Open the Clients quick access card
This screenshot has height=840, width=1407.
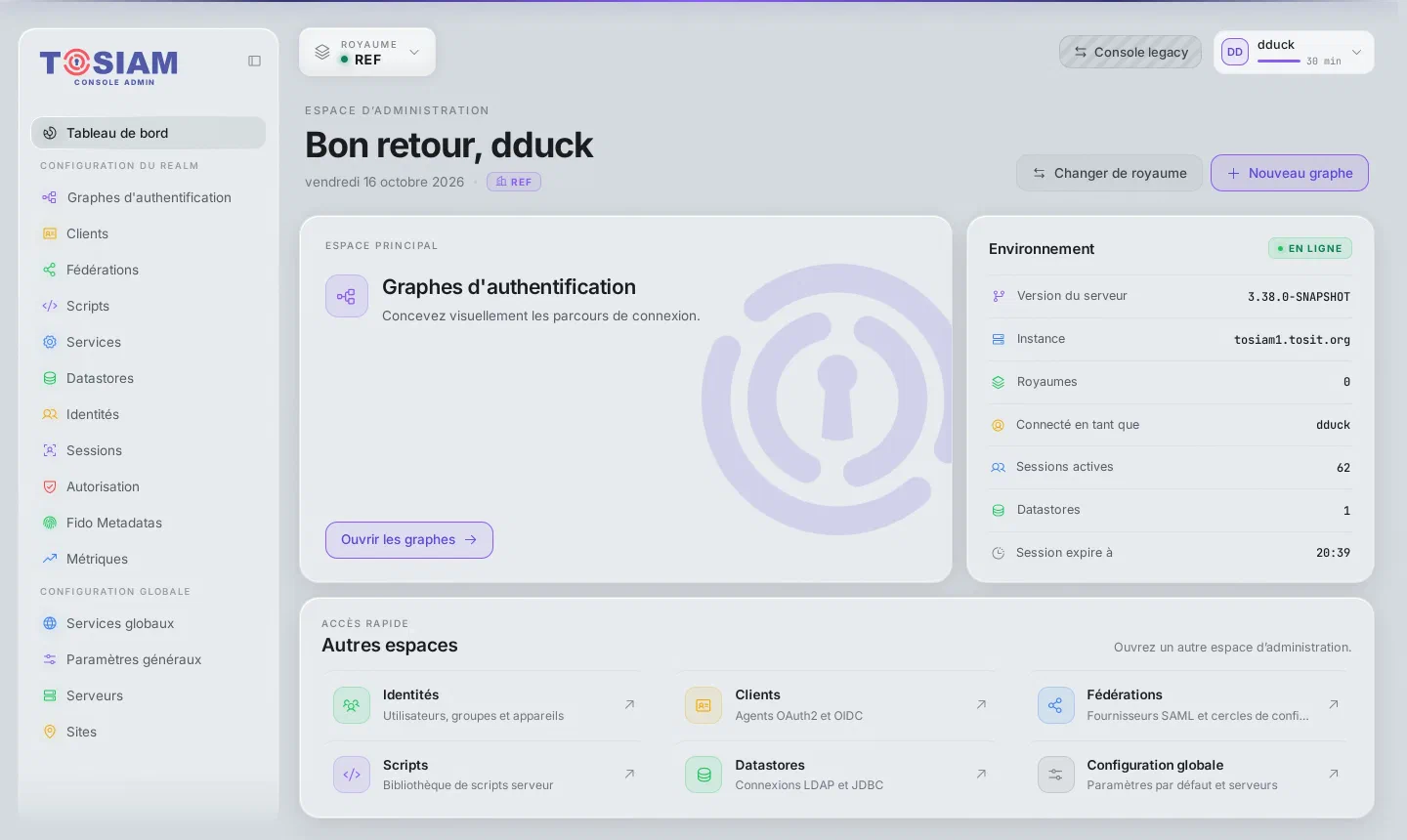point(837,704)
